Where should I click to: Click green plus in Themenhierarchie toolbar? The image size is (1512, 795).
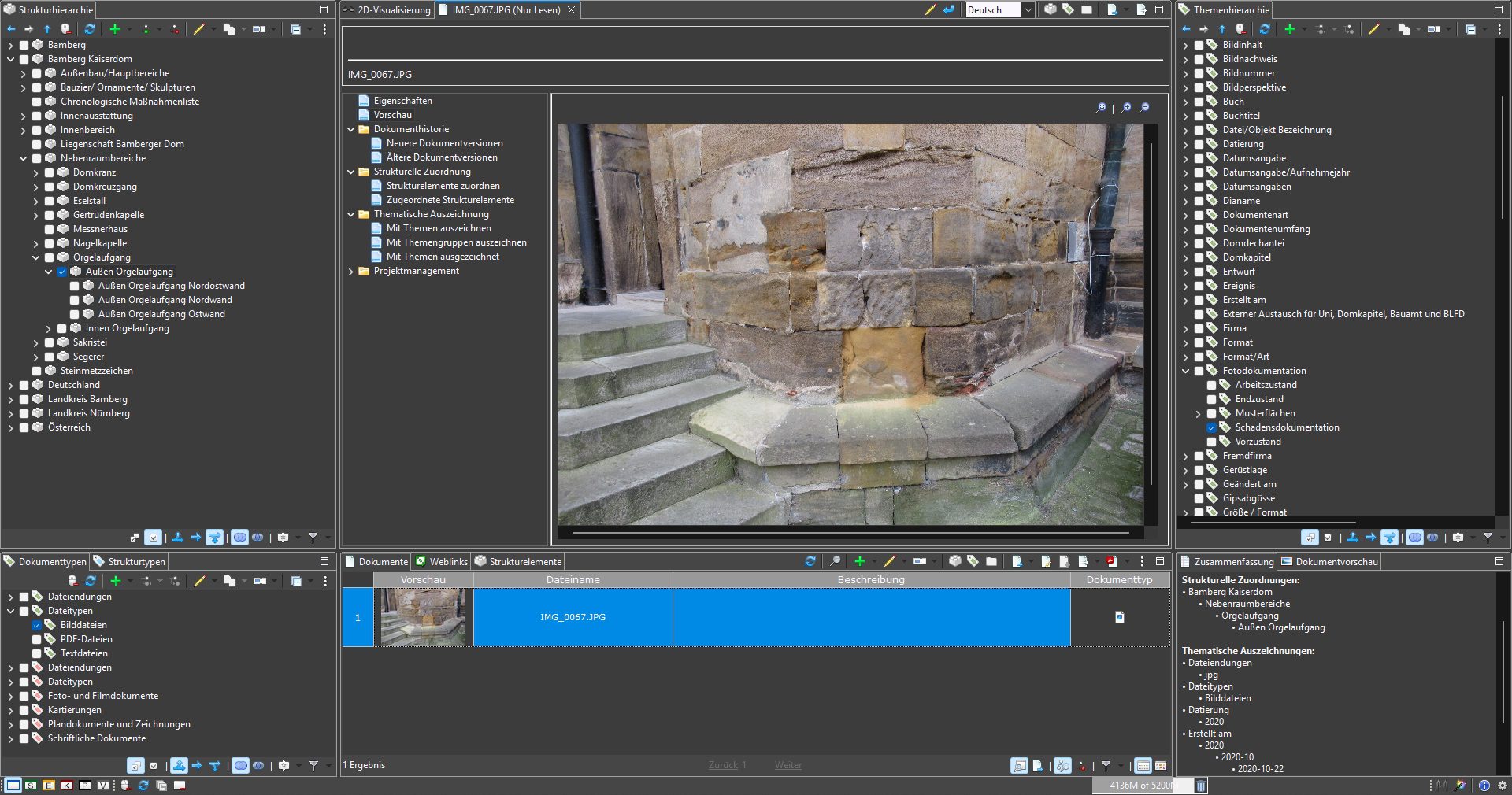1289,29
